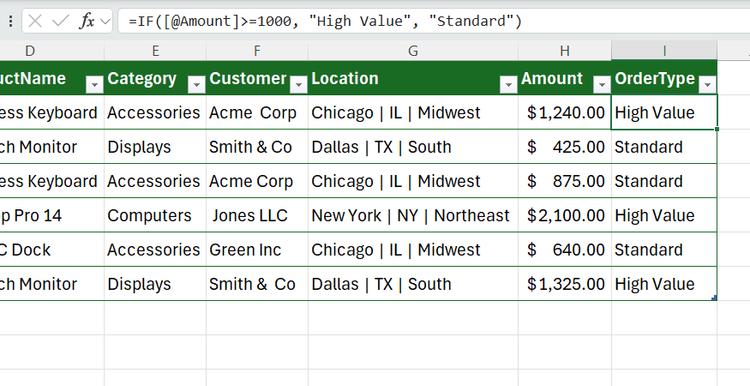Select High Value cell in $1,325.00 row
Screen dimensions: 750x386
point(664,284)
